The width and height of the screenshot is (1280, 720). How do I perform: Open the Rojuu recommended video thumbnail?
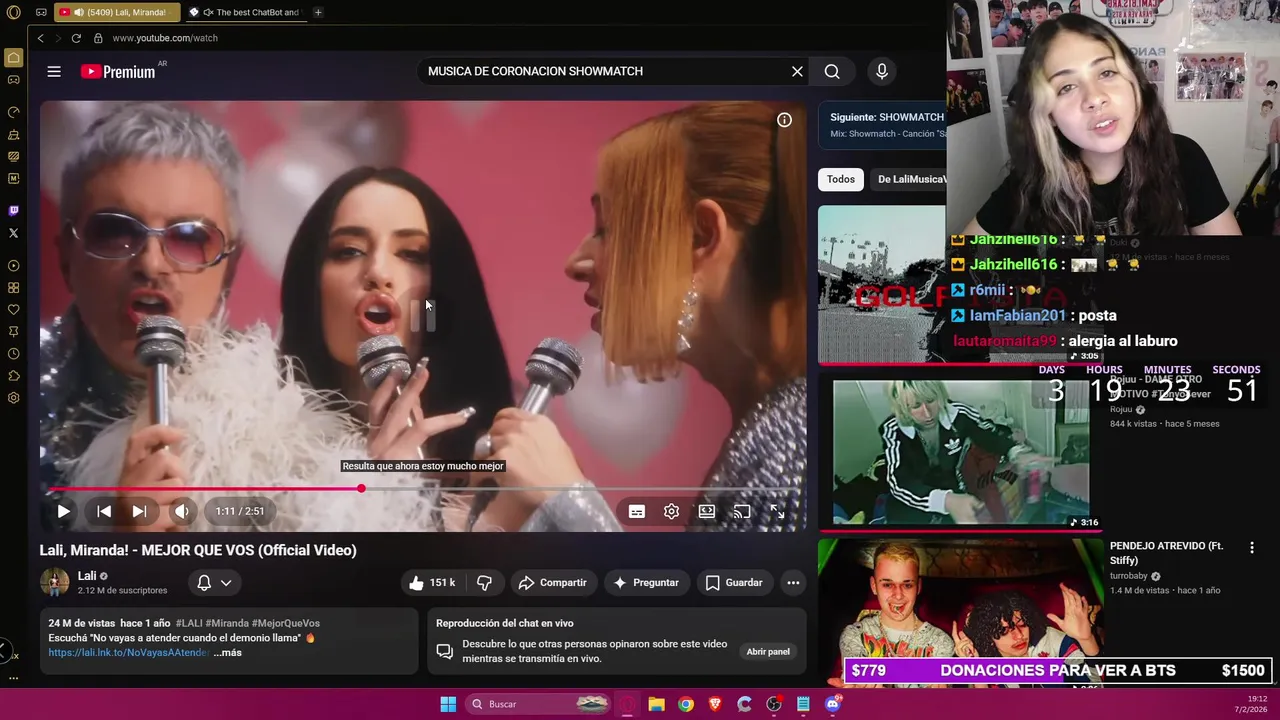pyautogui.click(x=961, y=452)
